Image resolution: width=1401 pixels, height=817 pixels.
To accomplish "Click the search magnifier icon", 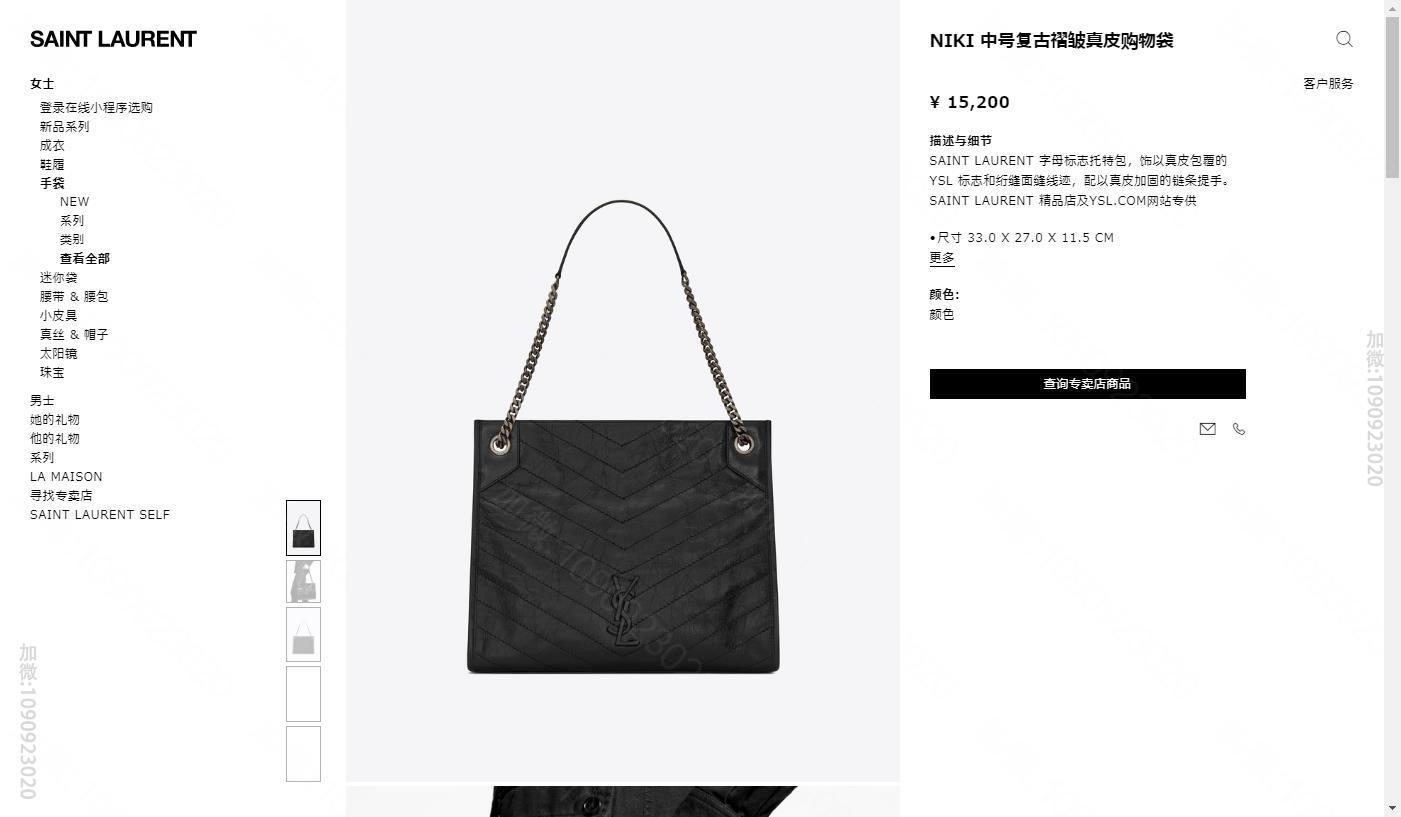I will [1344, 39].
